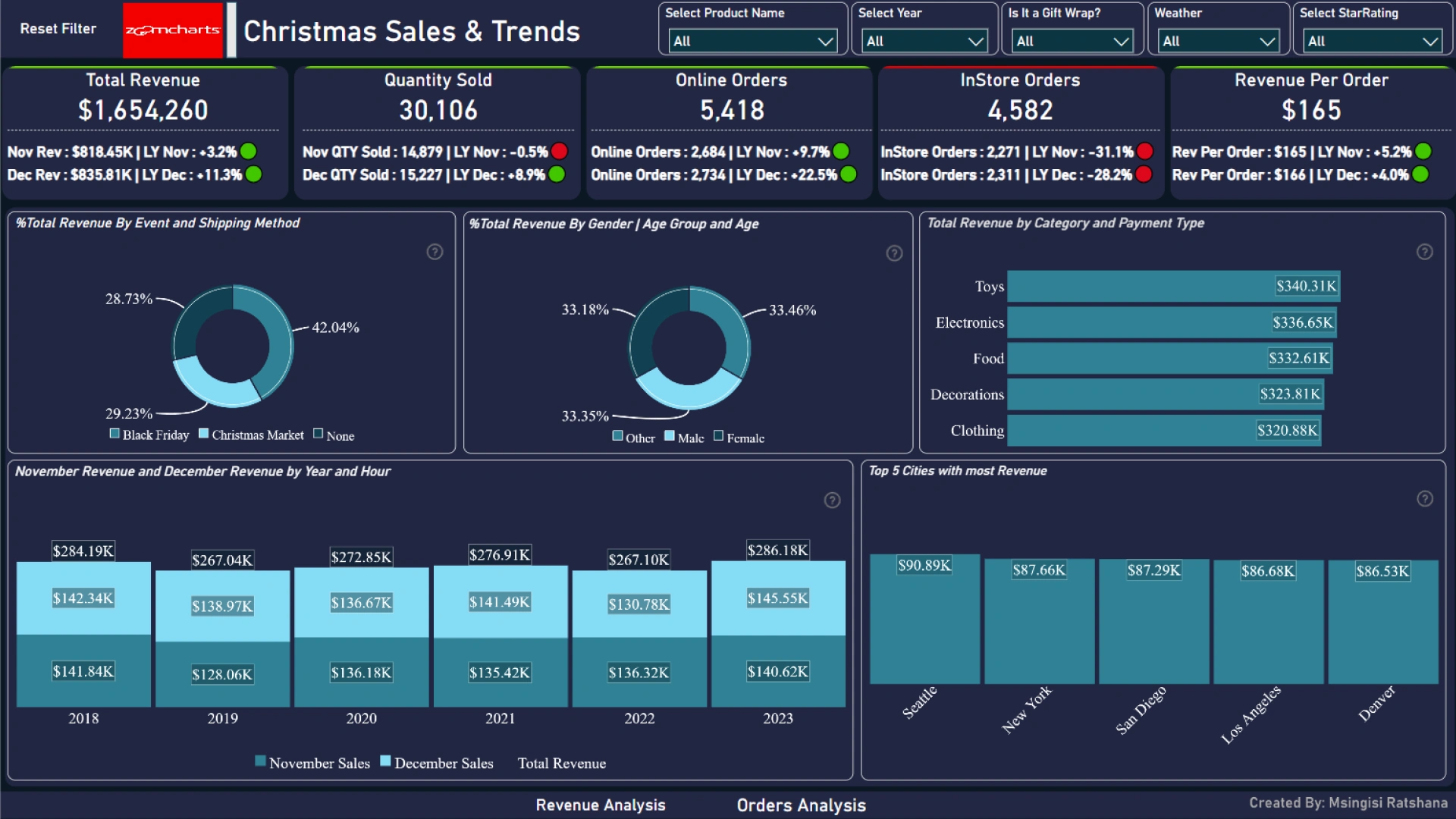Viewport: 1456px width, 819px height.
Task: Toggle Black Friday legend item
Action: coord(149,435)
